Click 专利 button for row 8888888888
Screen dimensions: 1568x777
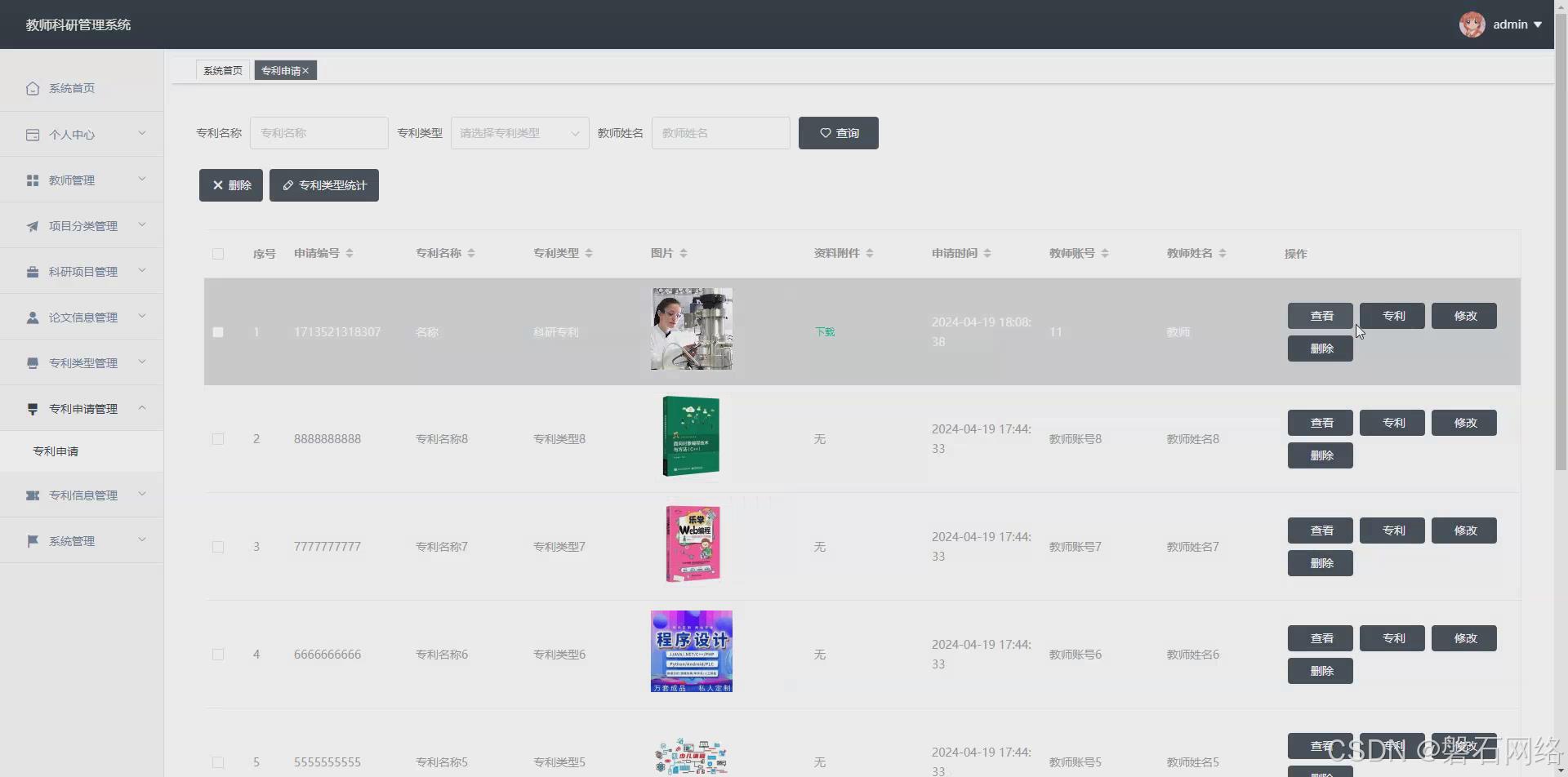point(1392,423)
